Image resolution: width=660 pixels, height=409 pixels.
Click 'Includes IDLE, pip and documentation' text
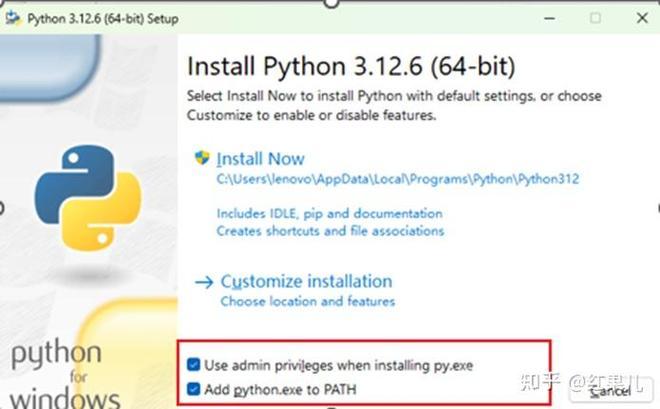(x=330, y=214)
